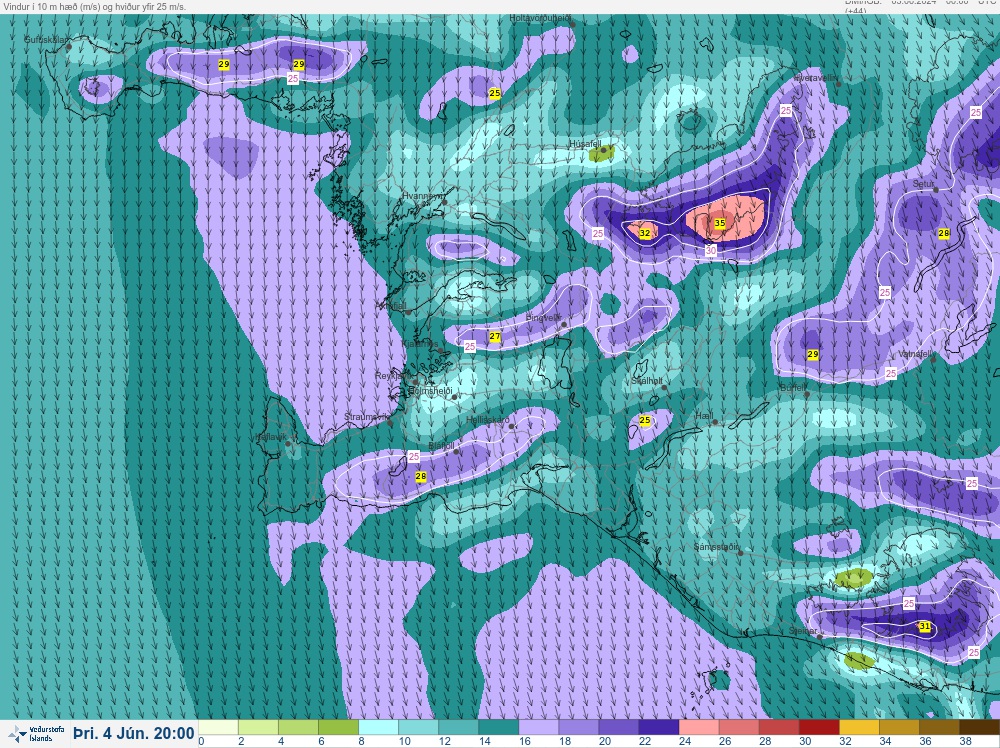Select the 6–8 m/s dark green legend swatch
The height and width of the screenshot is (748, 1000).
[338, 728]
